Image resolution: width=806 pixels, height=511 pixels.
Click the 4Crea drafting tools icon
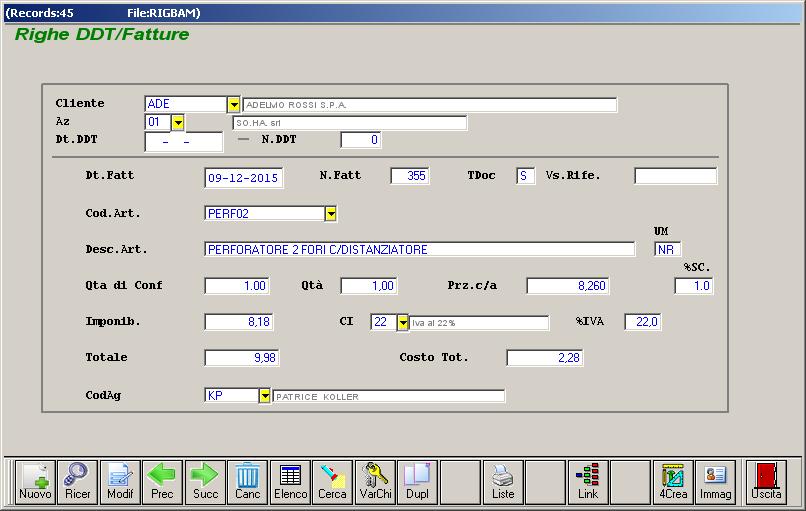pos(673,482)
